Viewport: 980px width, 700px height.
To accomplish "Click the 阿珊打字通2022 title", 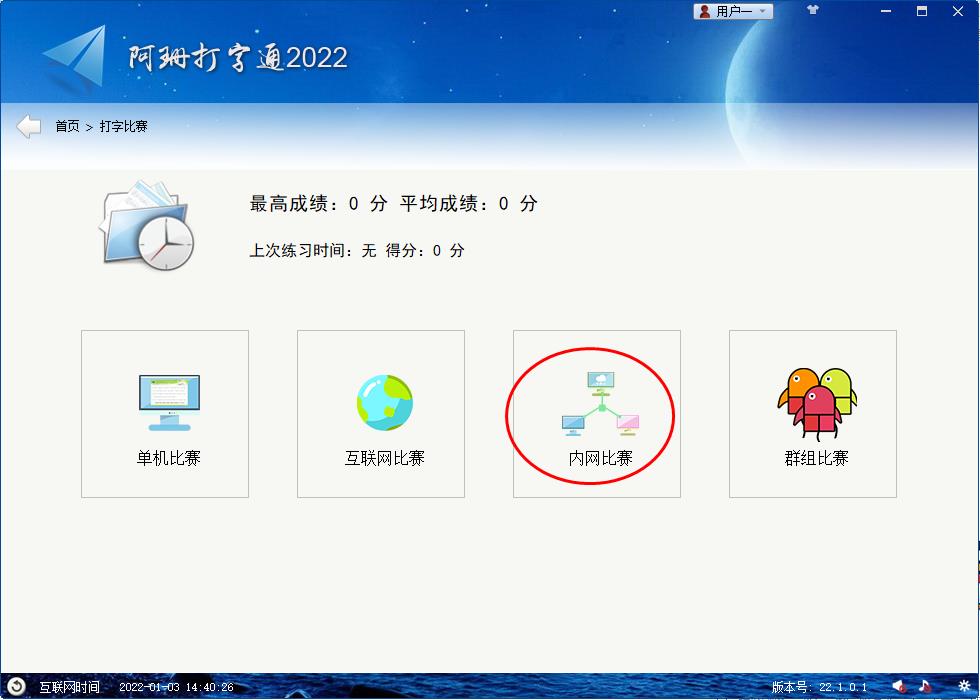I will coord(238,58).
